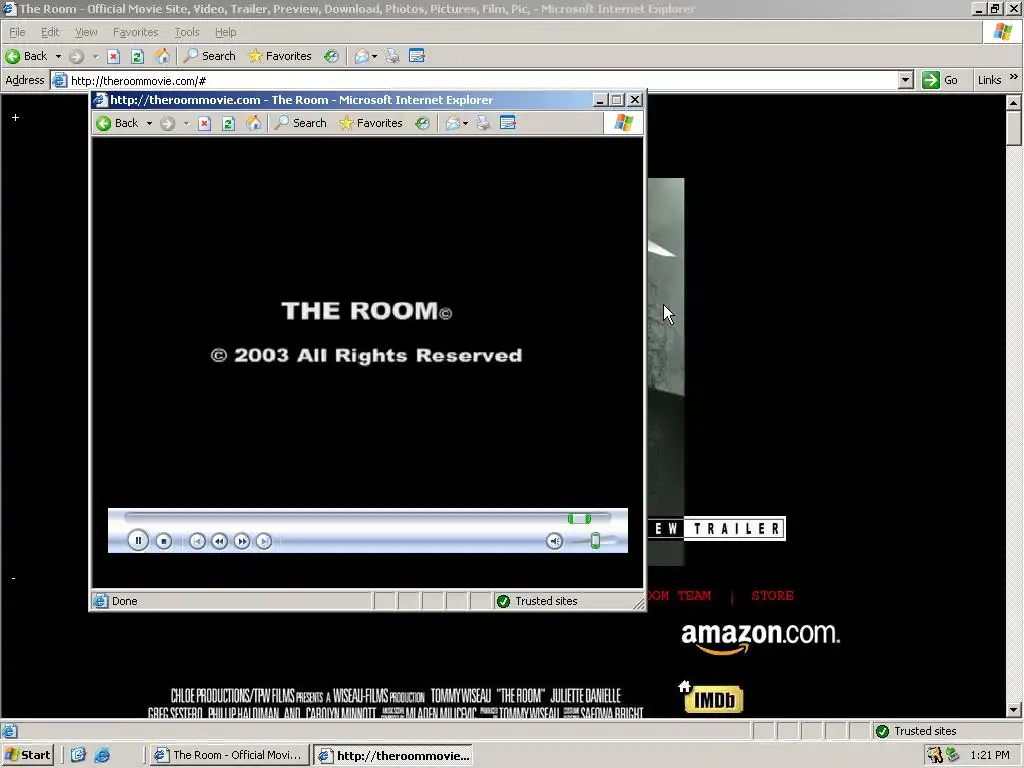Open History icon in main window toolbar
The image size is (1024, 768).
[331, 56]
